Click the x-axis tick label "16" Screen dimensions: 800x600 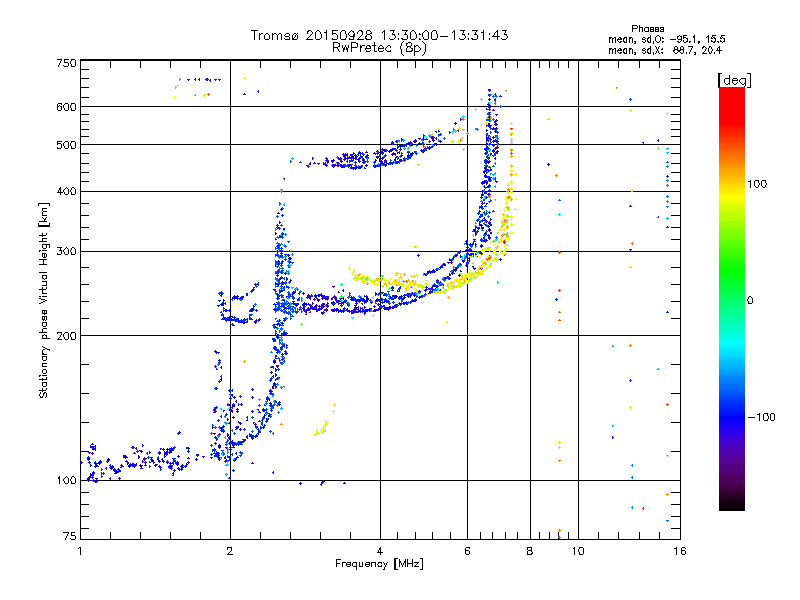tap(680, 551)
